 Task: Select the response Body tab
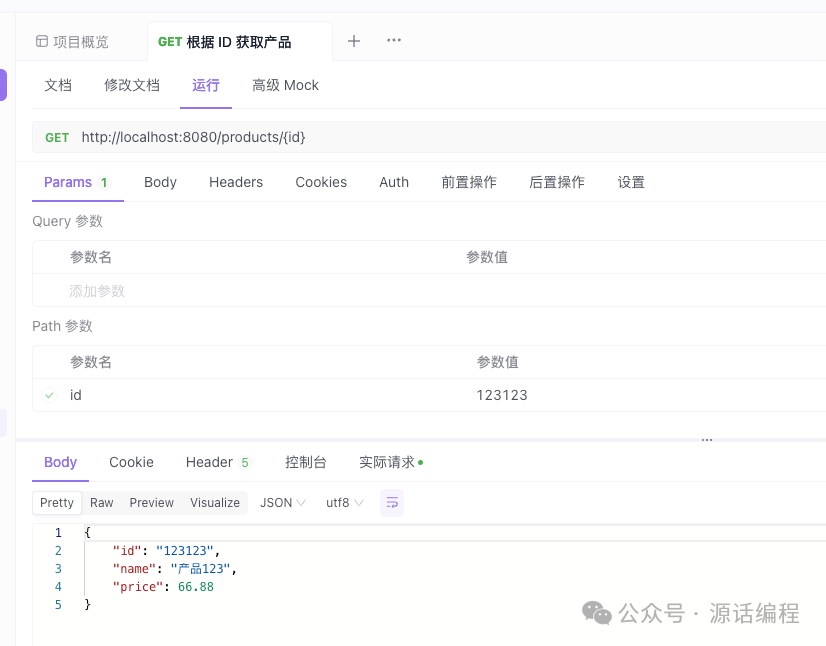(x=61, y=462)
